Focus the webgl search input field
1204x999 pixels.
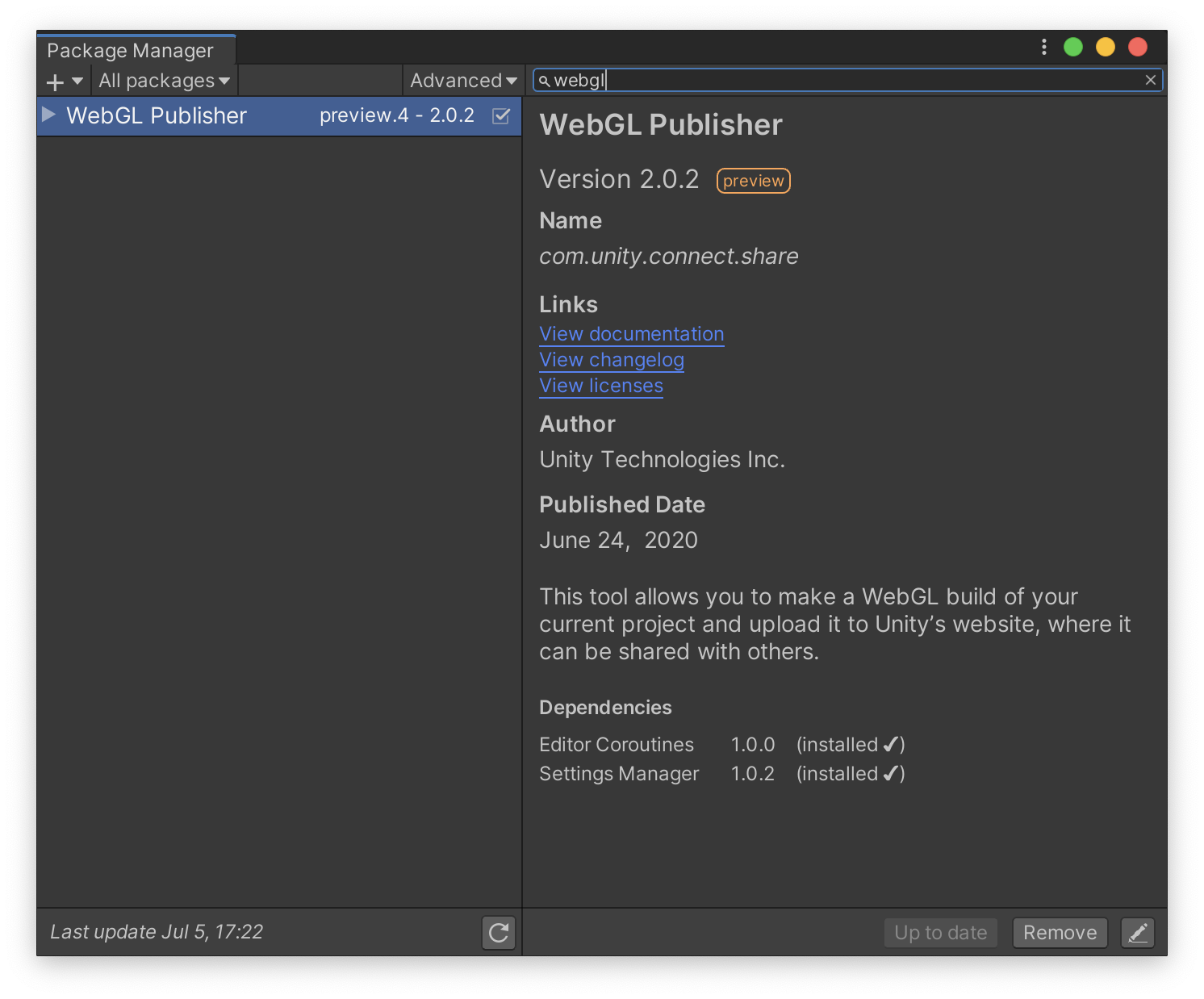point(847,80)
